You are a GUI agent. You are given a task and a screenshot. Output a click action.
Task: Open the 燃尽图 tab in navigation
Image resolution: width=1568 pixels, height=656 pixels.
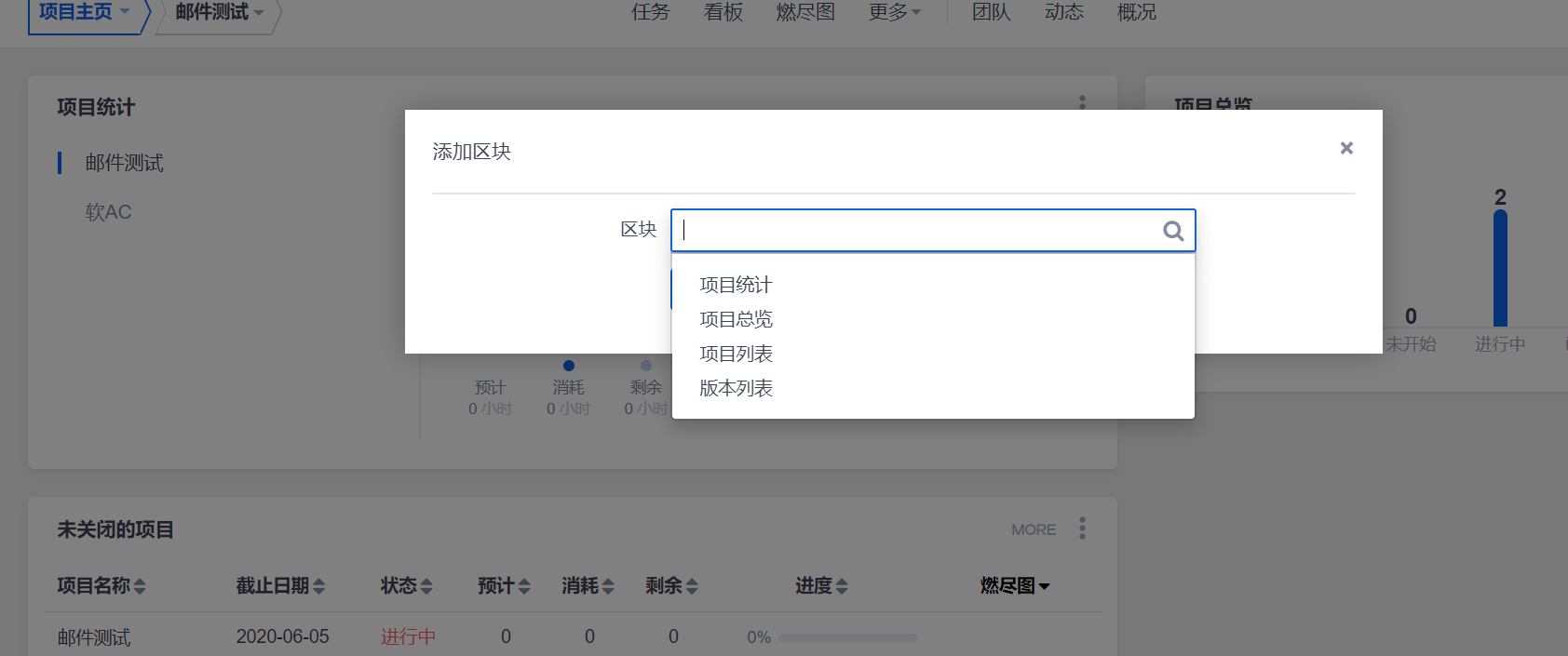pyautogui.click(x=805, y=12)
